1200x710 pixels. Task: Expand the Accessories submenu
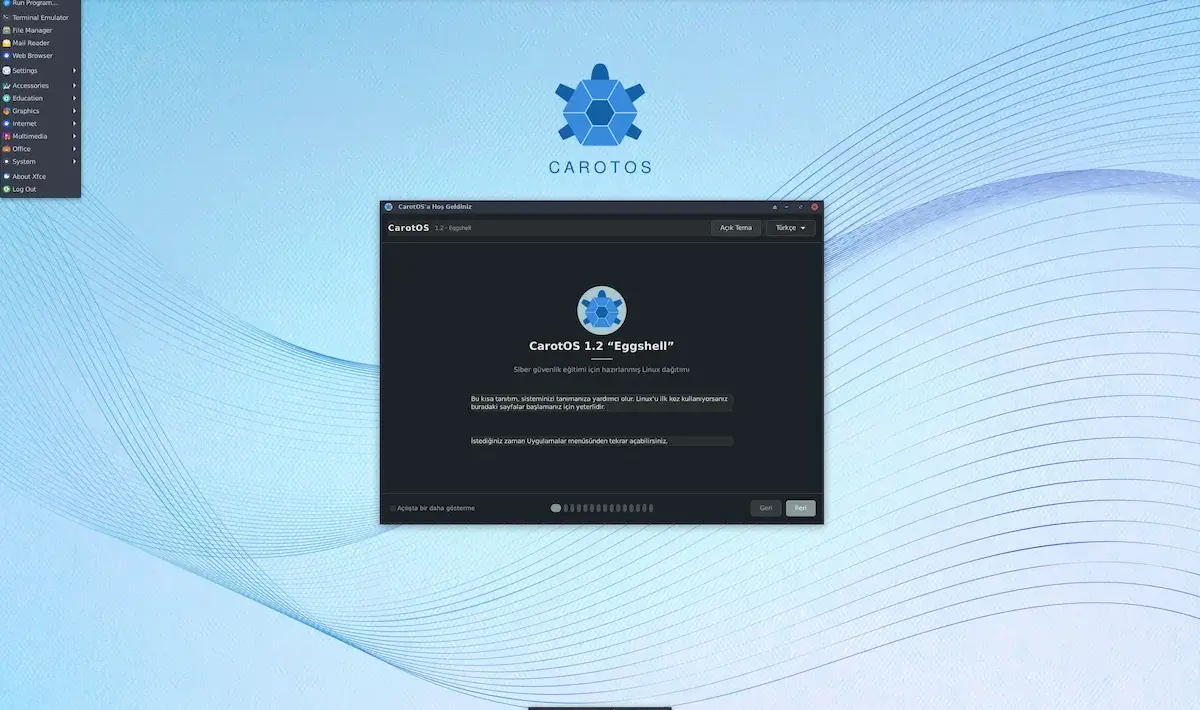40,86
